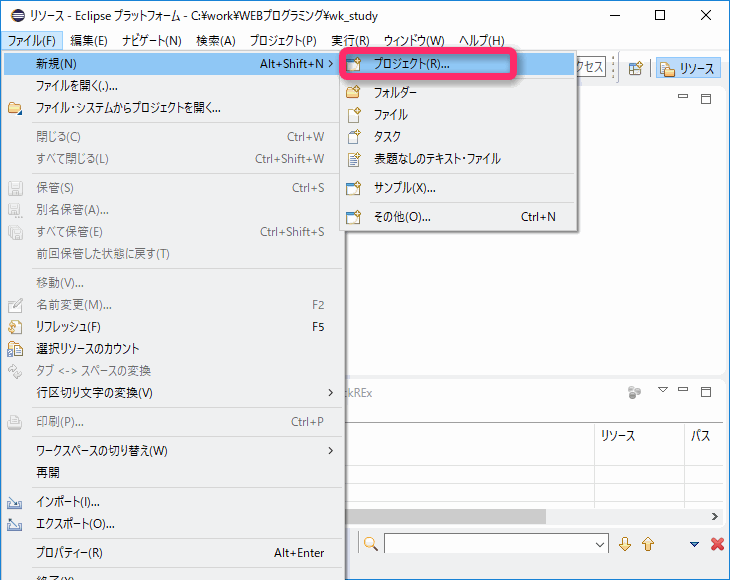Choose プロジェクト(R)... from the New submenu
Image resolution: width=730 pixels, height=580 pixels.
click(458, 64)
